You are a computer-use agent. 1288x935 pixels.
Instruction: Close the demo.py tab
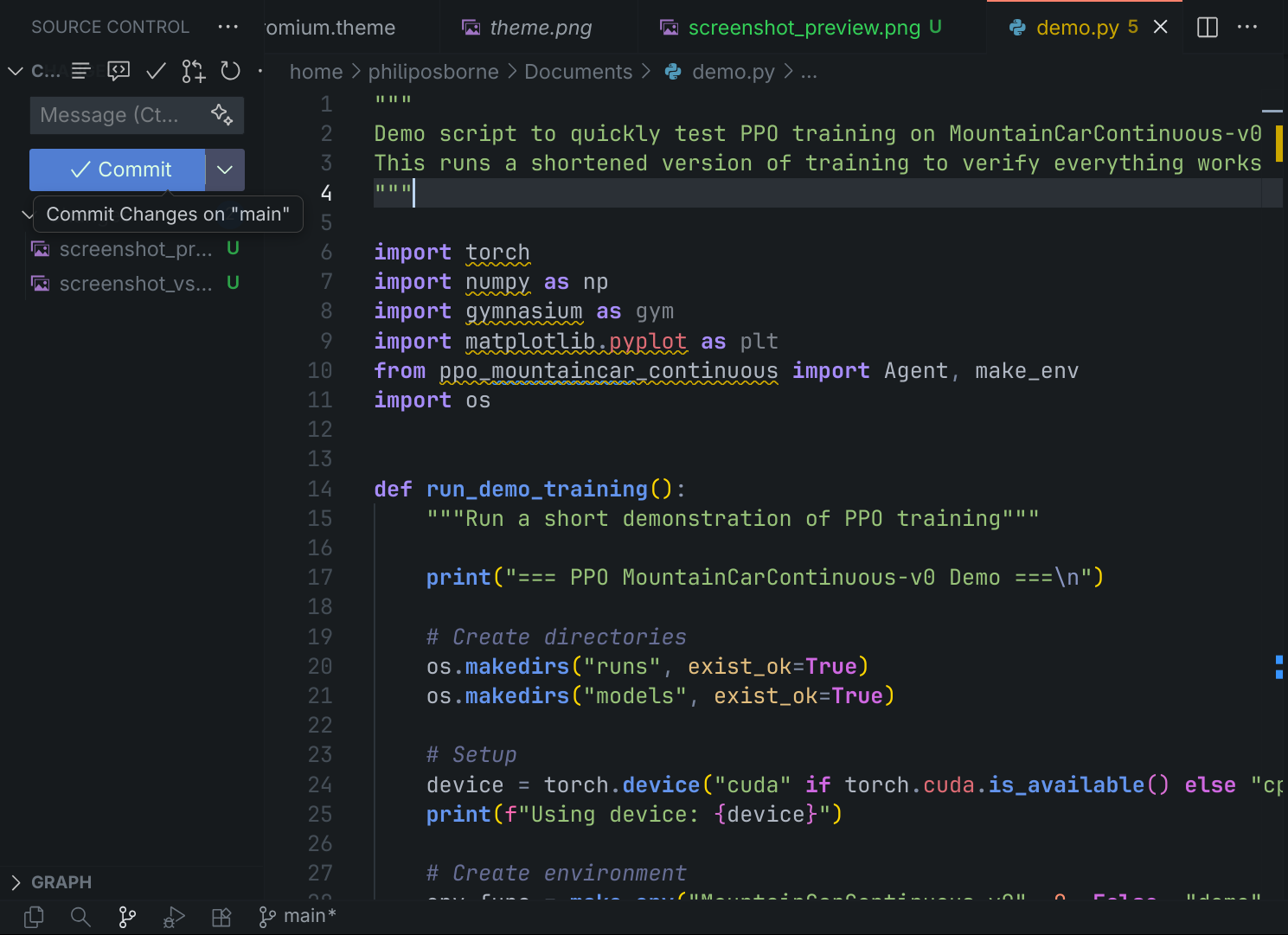coord(1161,27)
